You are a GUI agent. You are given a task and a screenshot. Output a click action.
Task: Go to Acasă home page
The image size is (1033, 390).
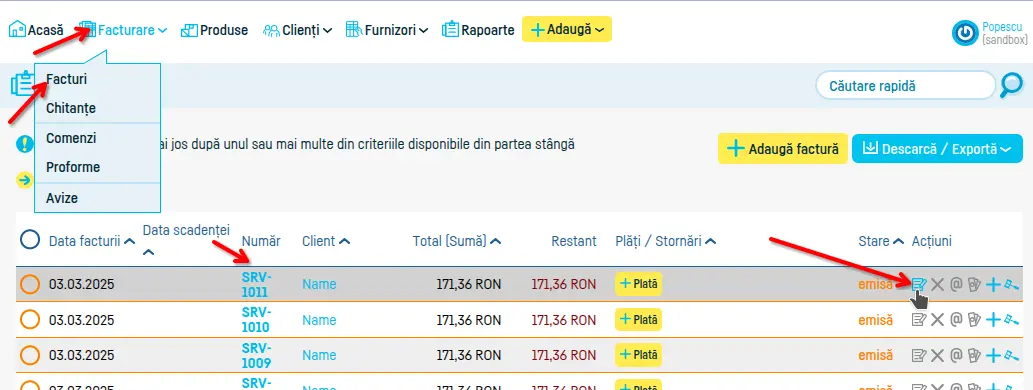click(36, 30)
